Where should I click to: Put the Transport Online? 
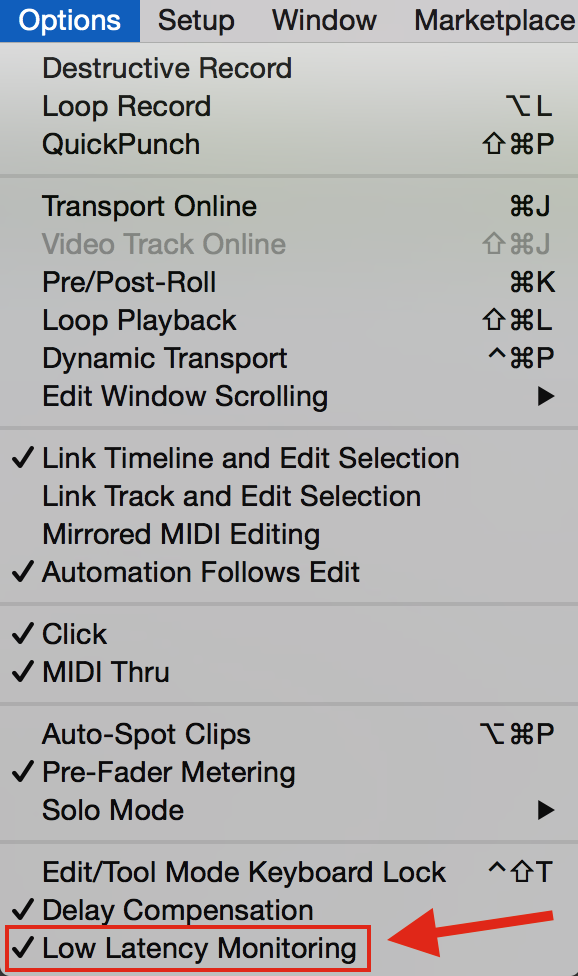149,207
